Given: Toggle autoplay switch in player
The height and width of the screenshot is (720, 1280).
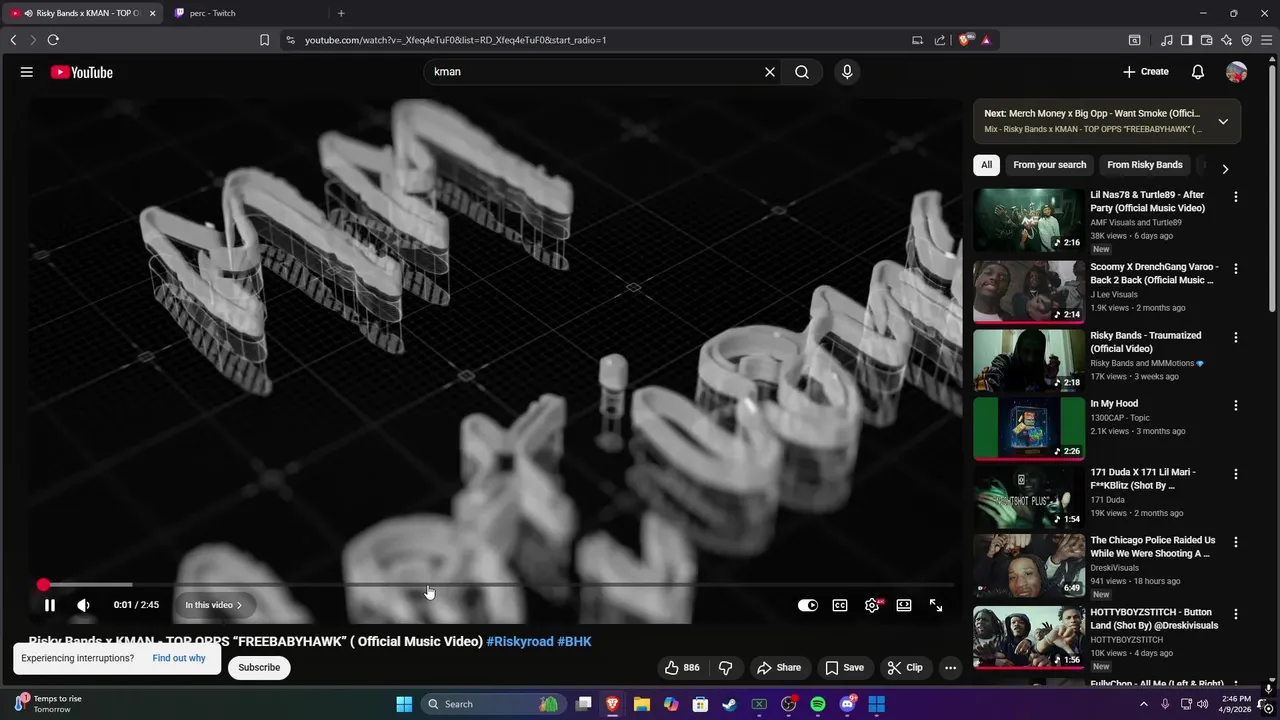Looking at the screenshot, I should point(808,605).
